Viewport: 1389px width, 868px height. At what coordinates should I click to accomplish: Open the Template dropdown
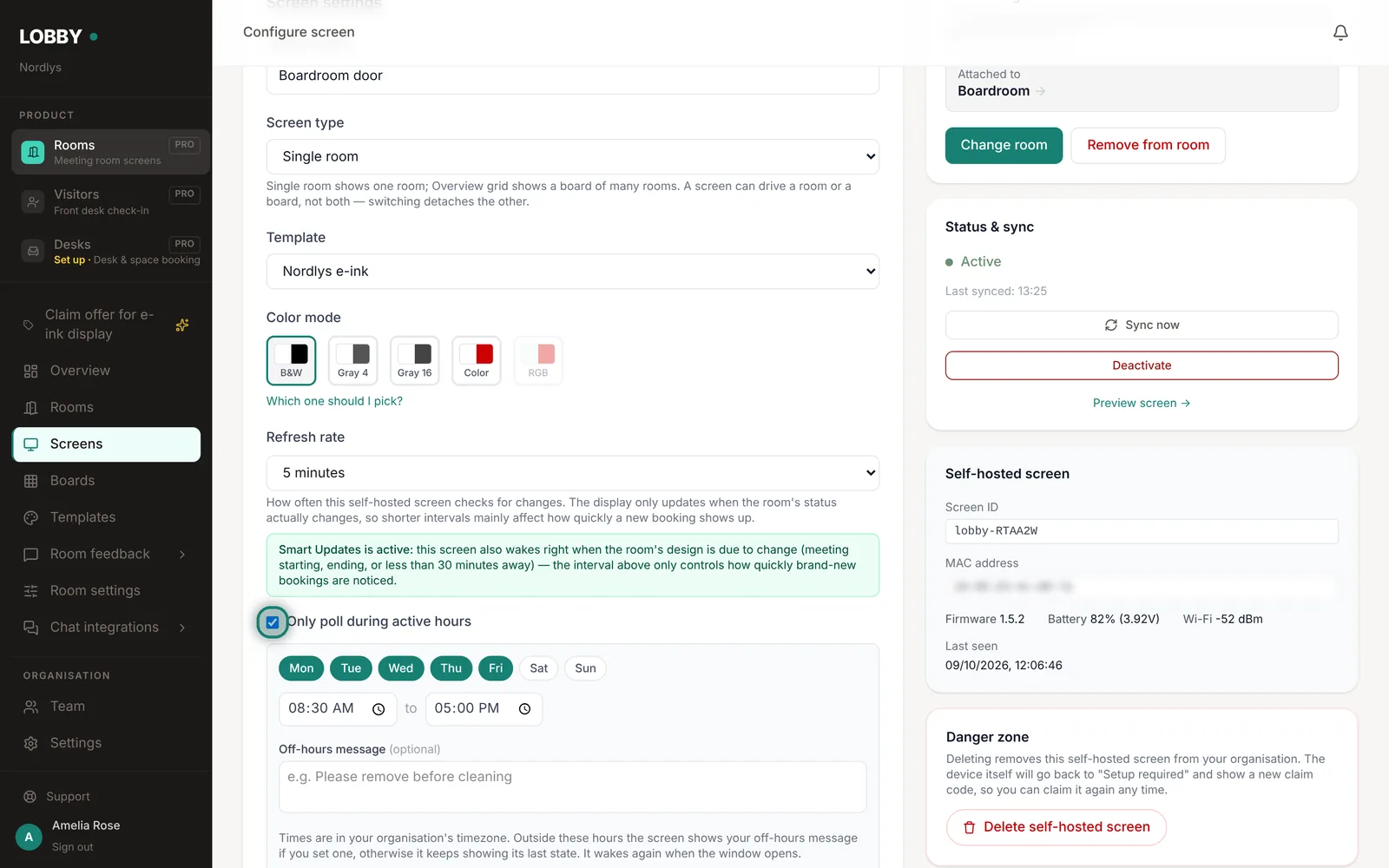(572, 272)
